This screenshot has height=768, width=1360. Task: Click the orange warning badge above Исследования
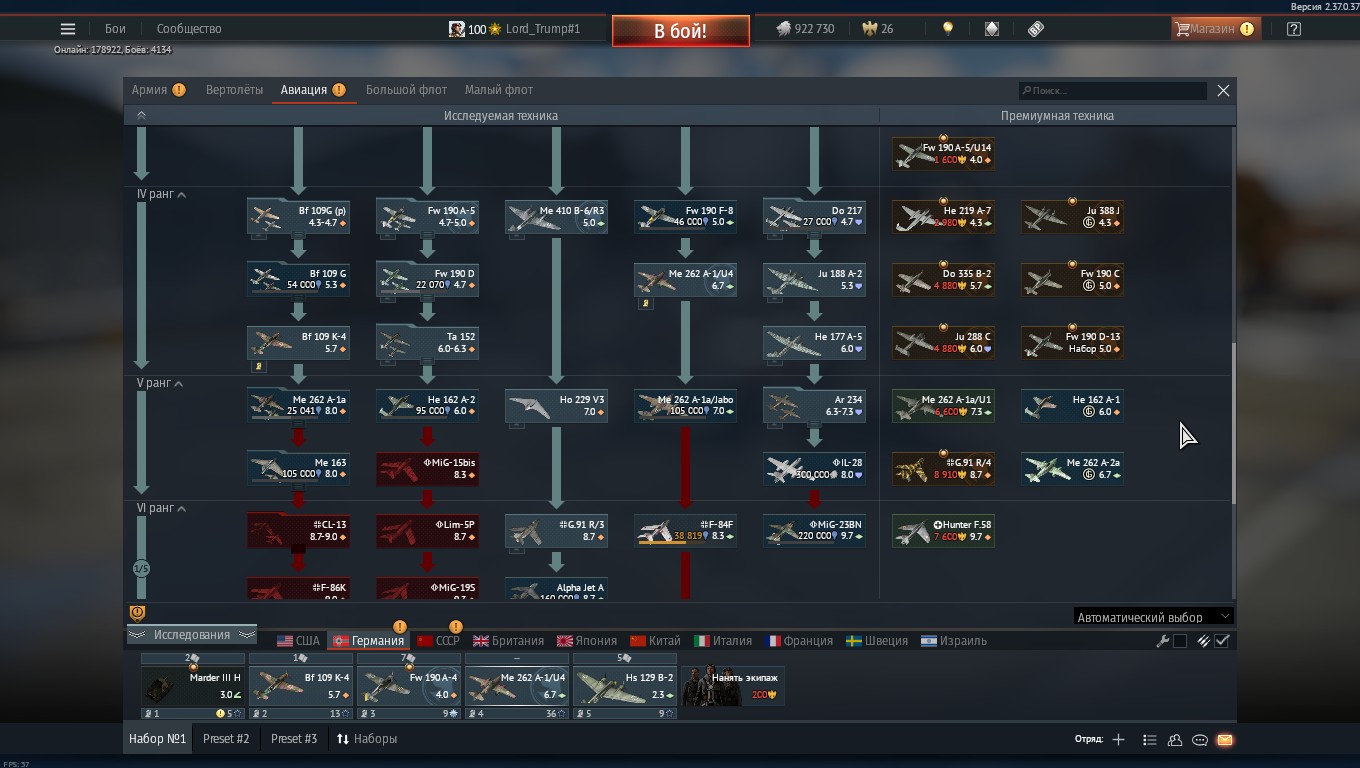(138, 613)
